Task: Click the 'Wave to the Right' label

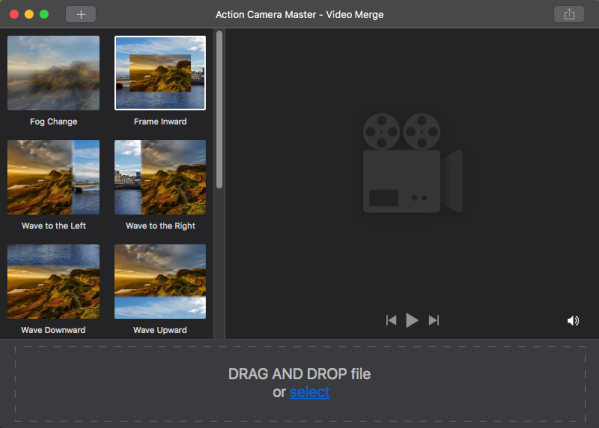Action: [160, 226]
